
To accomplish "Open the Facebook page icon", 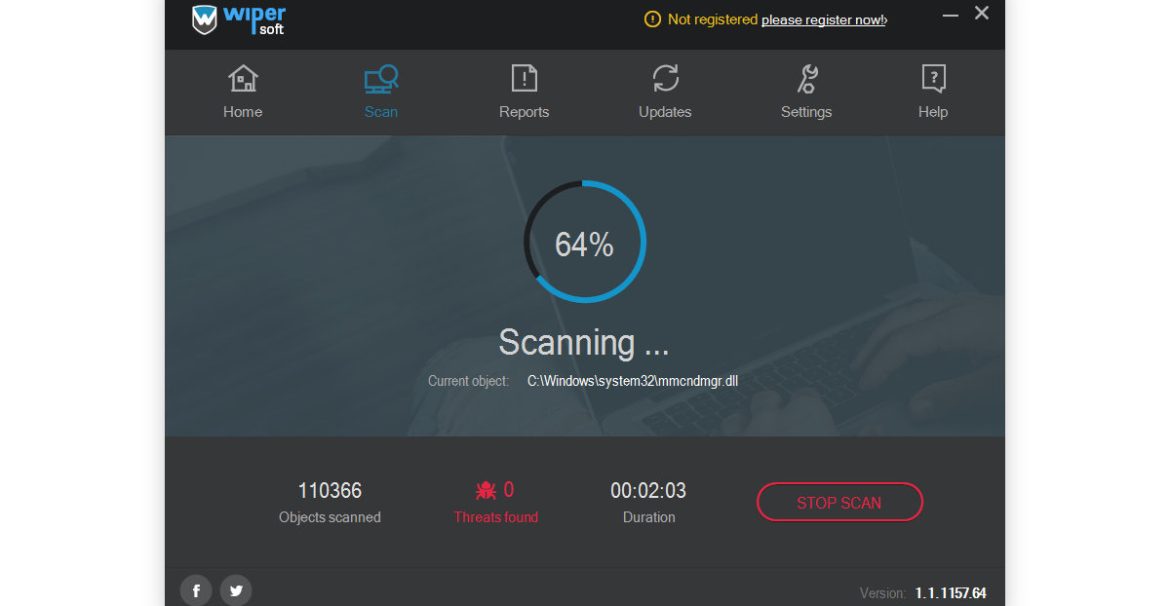I will (196, 590).
